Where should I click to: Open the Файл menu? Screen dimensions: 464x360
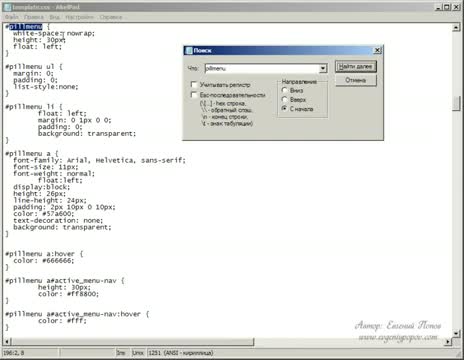pos(12,17)
